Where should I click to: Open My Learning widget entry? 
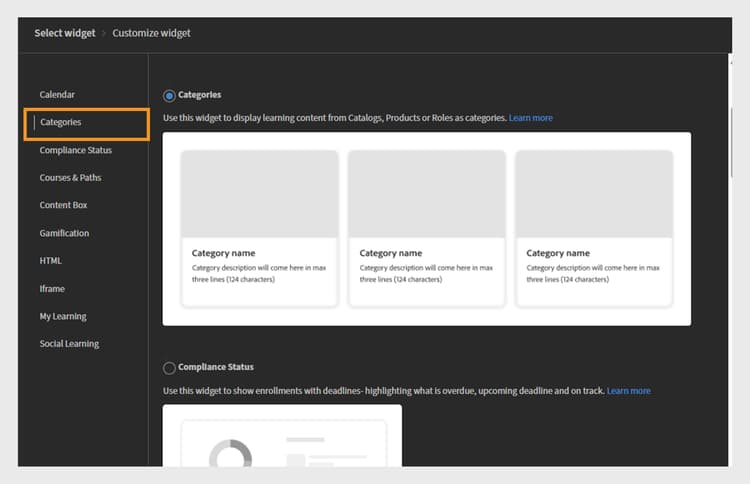point(63,316)
